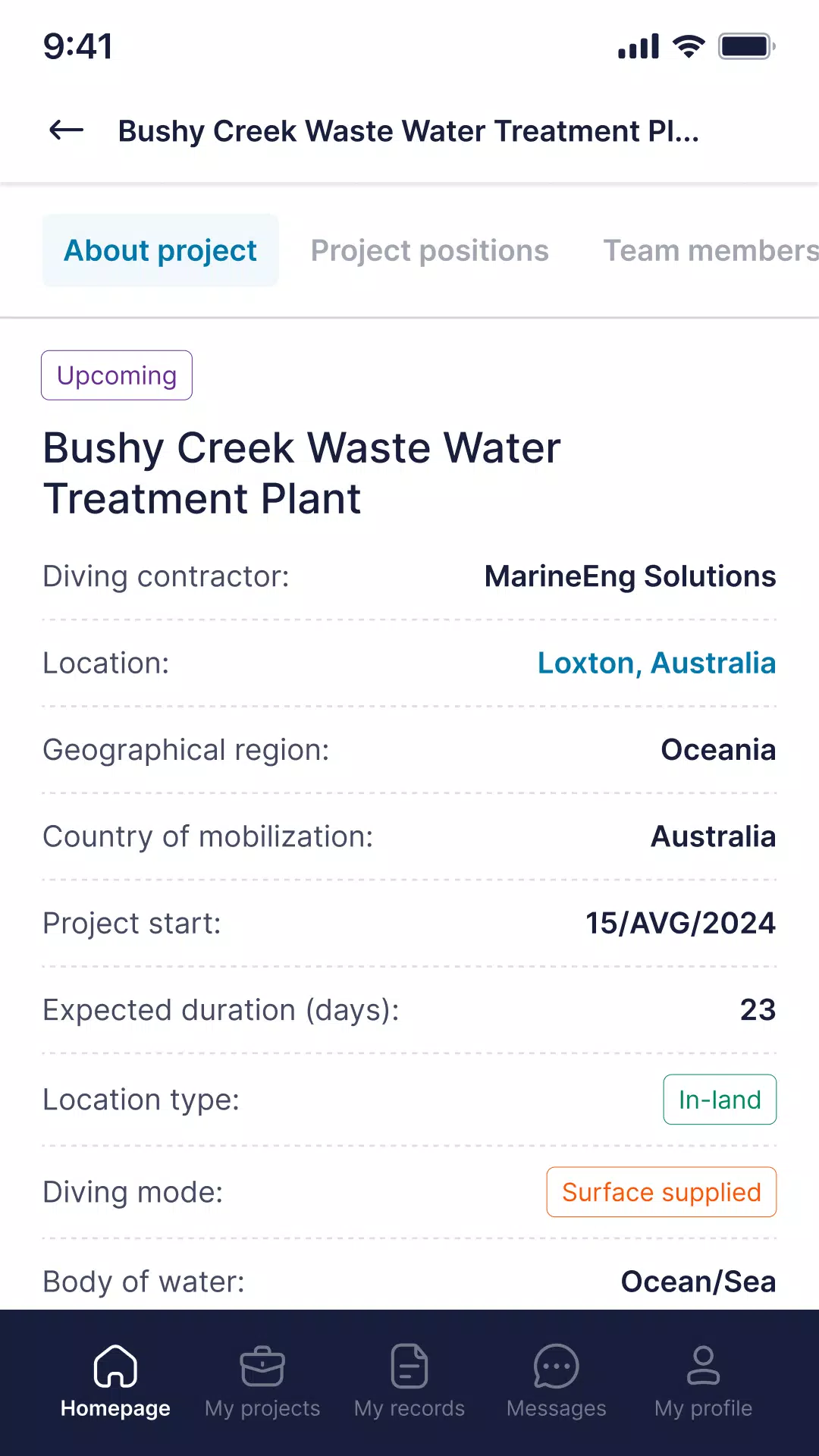
Task: Open My projects briefcase icon
Action: coord(262,1366)
